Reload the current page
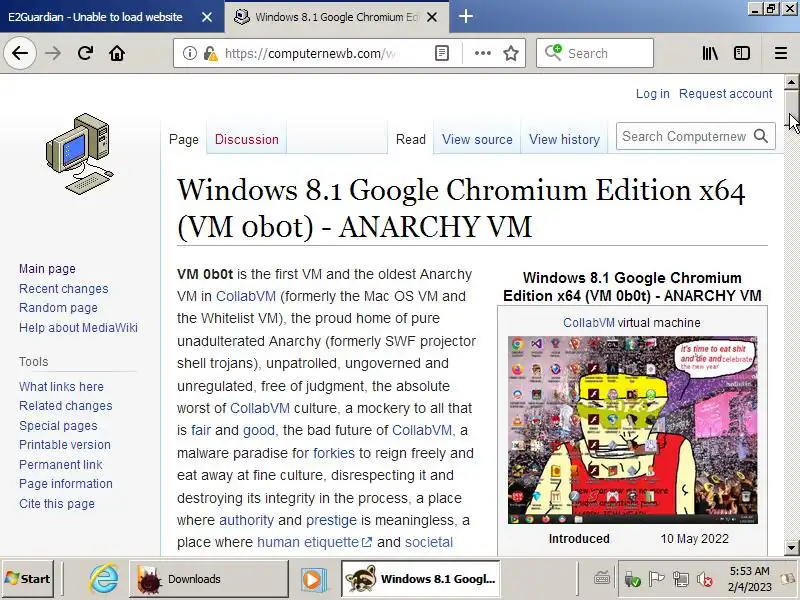Image resolution: width=800 pixels, height=600 pixels. (85, 53)
